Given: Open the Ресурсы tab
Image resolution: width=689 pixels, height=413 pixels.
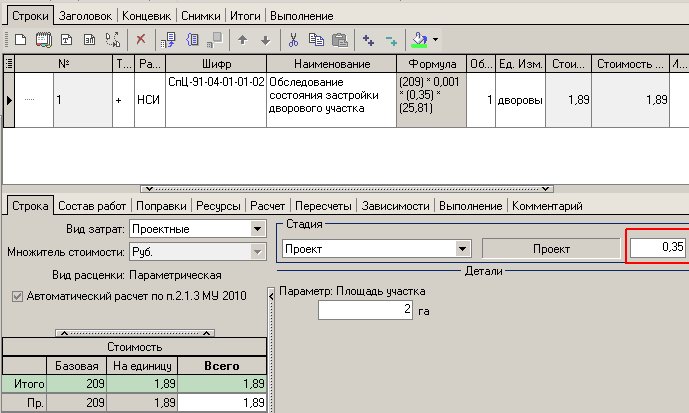Looking at the screenshot, I should pyautogui.click(x=218, y=206).
